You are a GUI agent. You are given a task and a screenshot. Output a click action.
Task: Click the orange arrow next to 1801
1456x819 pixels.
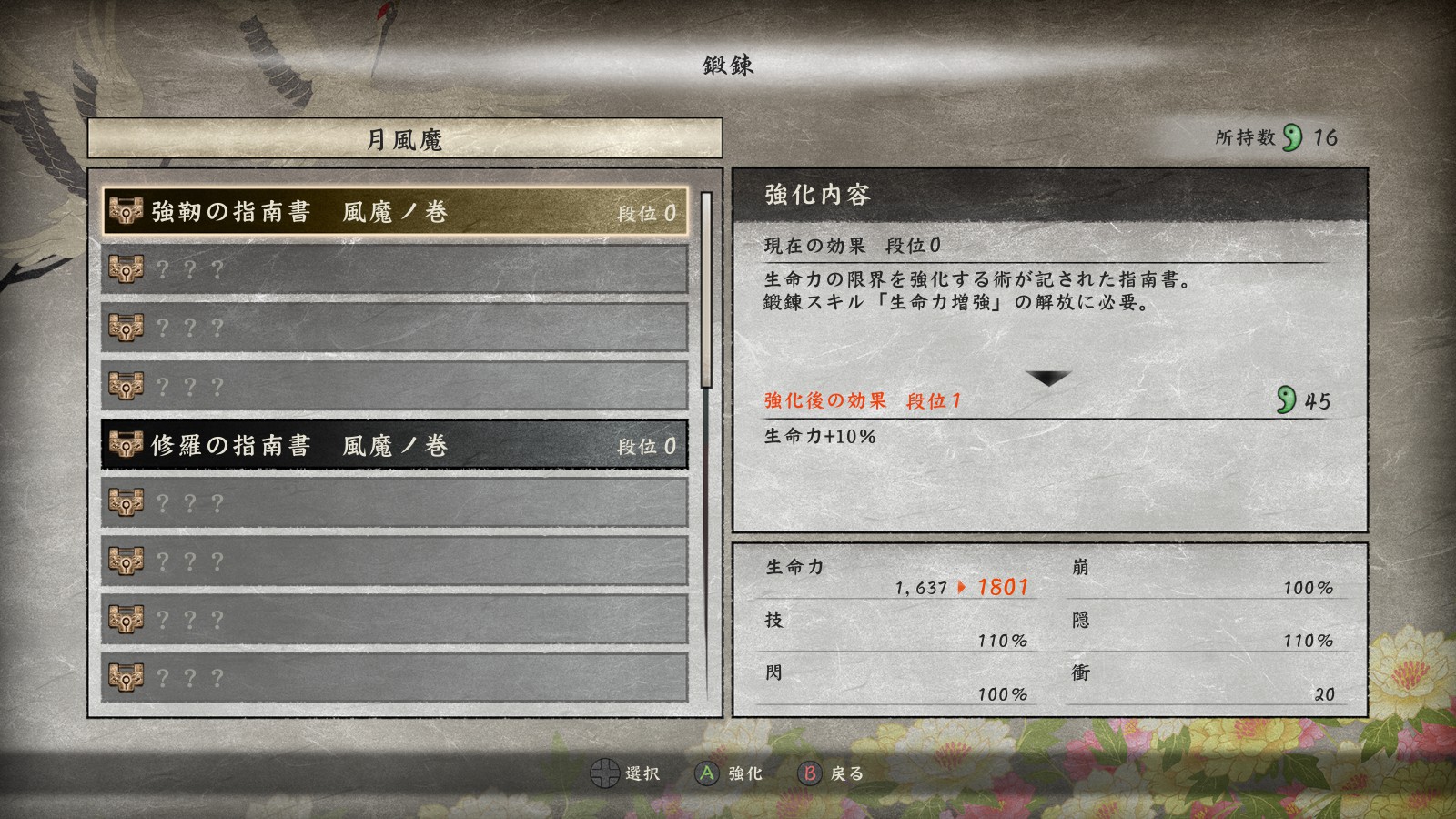pyautogui.click(x=962, y=588)
